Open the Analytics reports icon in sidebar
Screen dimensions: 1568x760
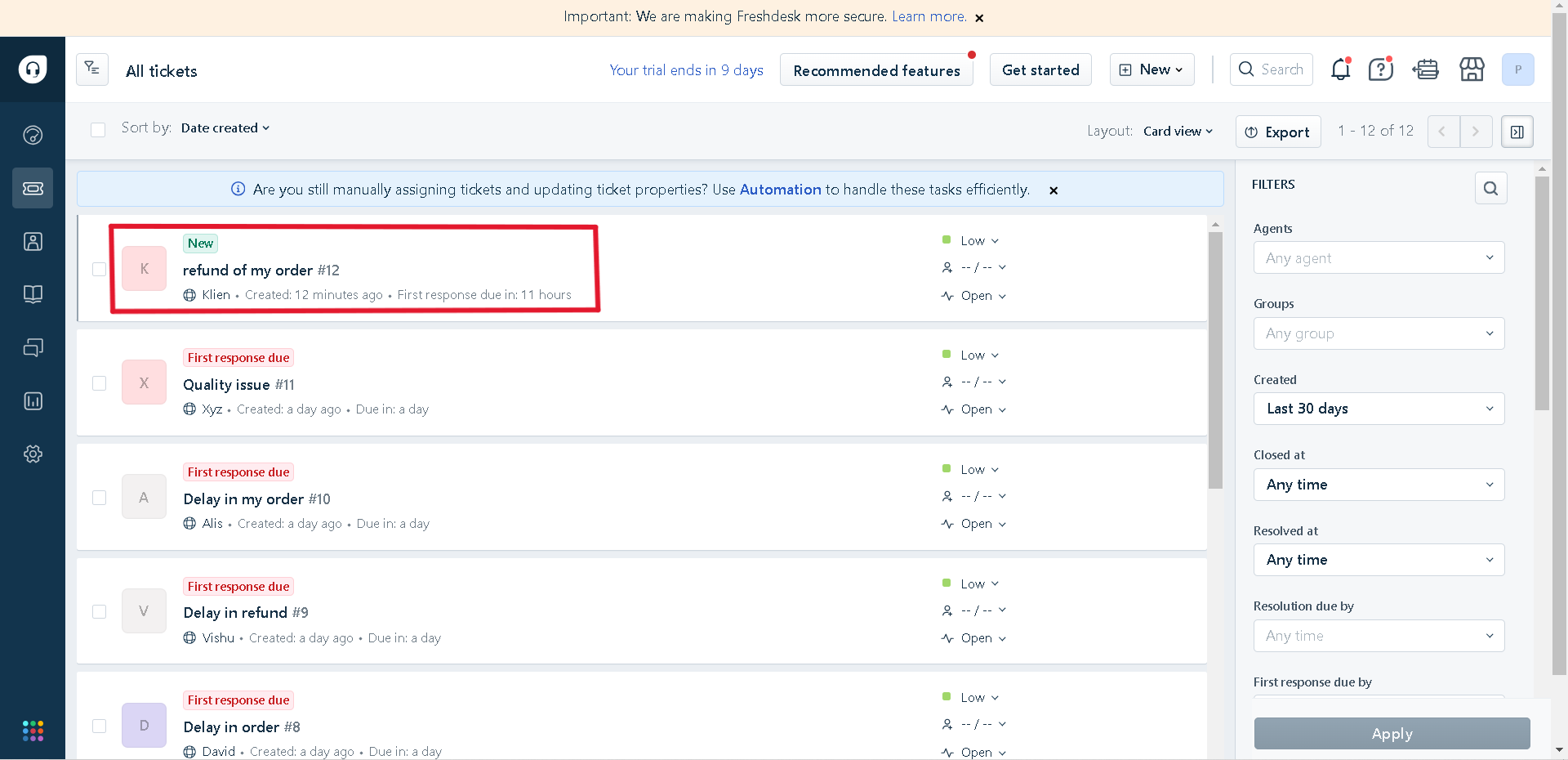(33, 400)
